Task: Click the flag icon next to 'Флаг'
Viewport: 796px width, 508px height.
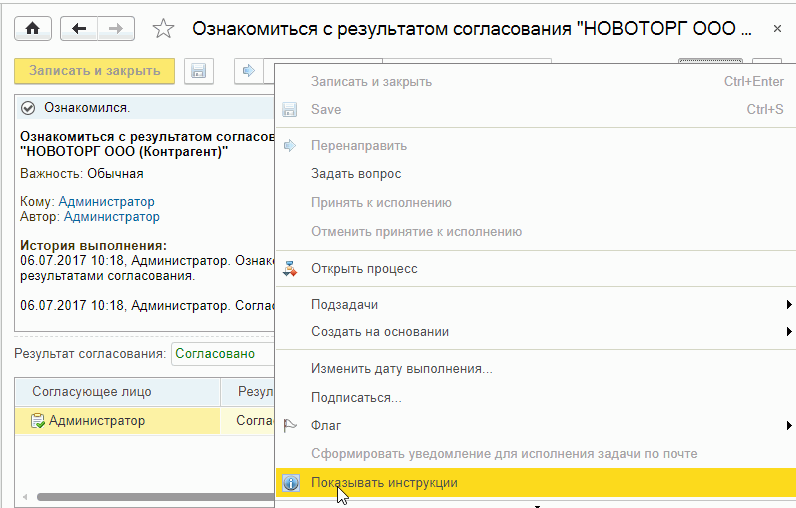Action: [290, 425]
